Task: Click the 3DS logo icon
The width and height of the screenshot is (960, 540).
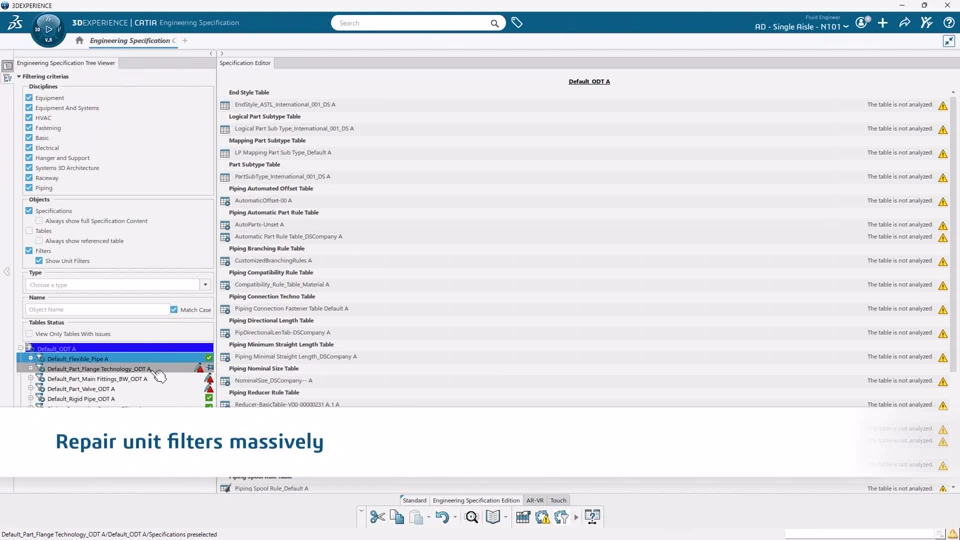Action: click(15, 23)
